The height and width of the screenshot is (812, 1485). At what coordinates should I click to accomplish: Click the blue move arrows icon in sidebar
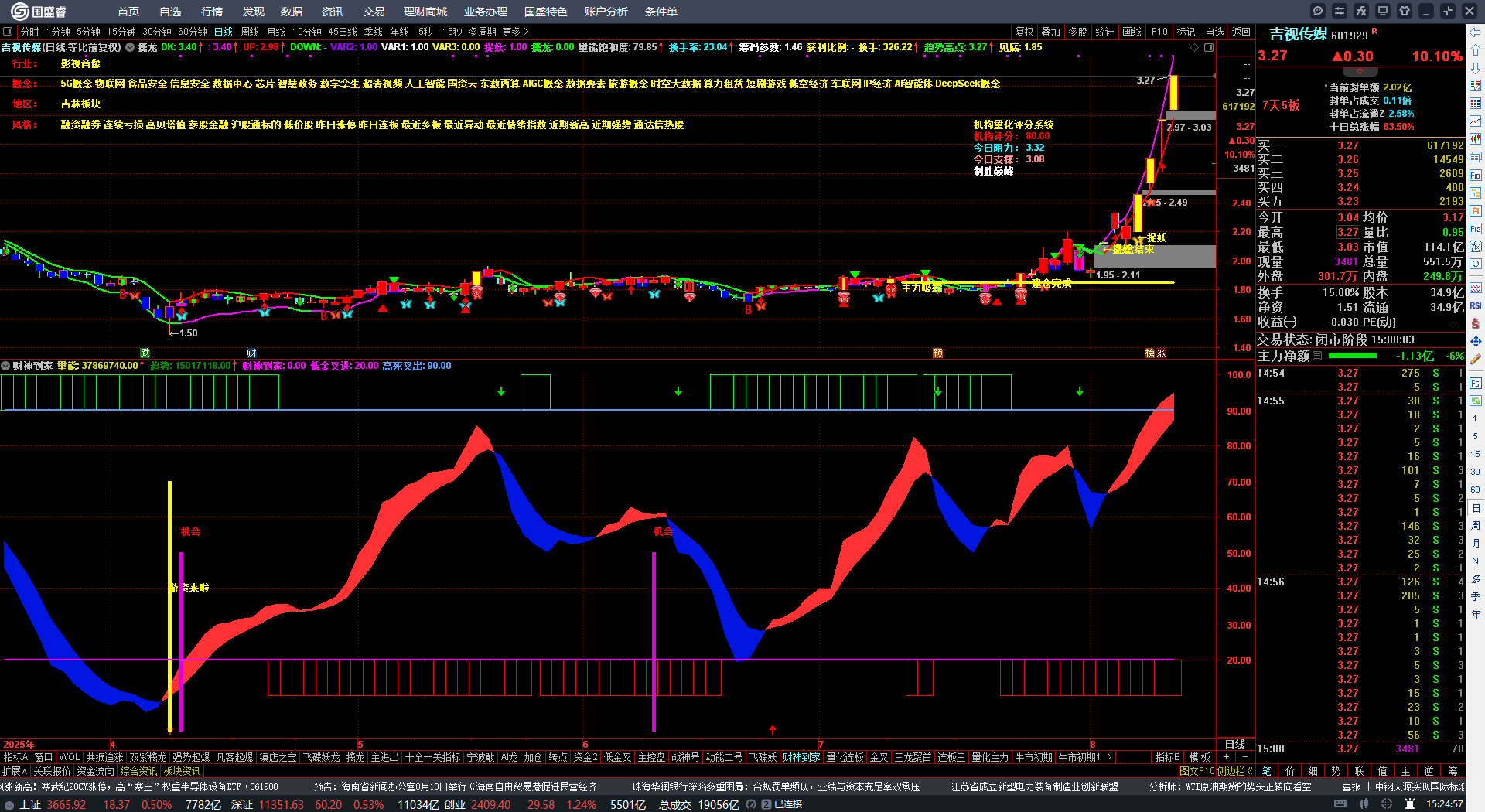coord(1476,341)
